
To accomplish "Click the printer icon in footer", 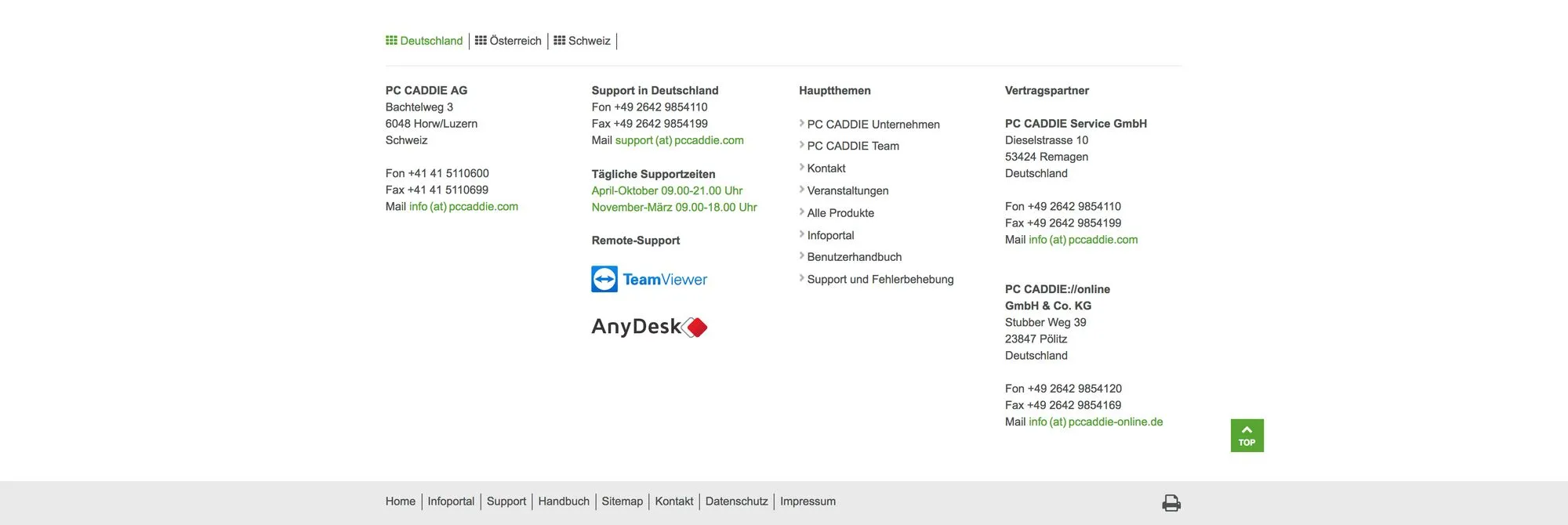I will point(1171,503).
